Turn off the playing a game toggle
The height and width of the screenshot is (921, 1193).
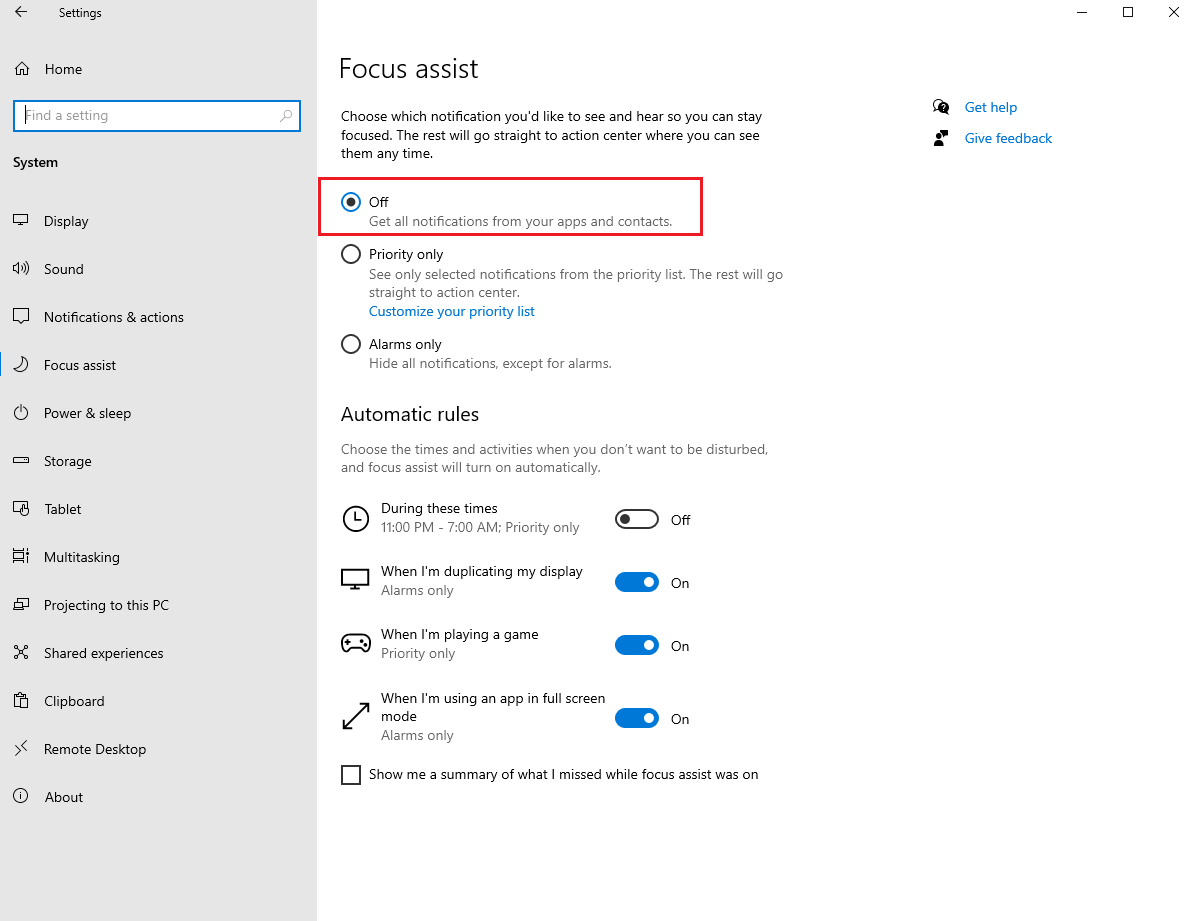click(637, 646)
